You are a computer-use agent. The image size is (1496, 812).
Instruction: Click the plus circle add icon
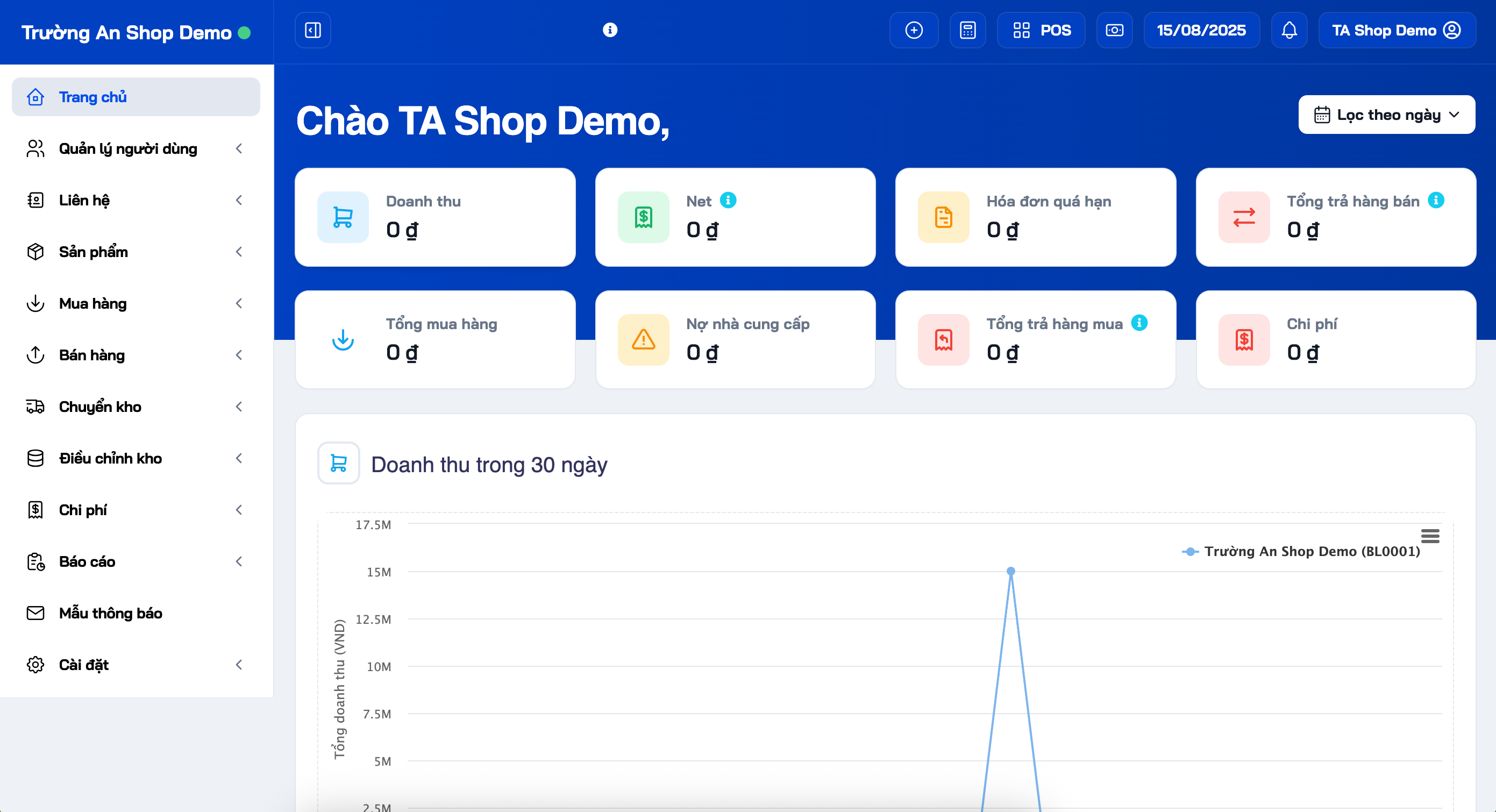914,30
